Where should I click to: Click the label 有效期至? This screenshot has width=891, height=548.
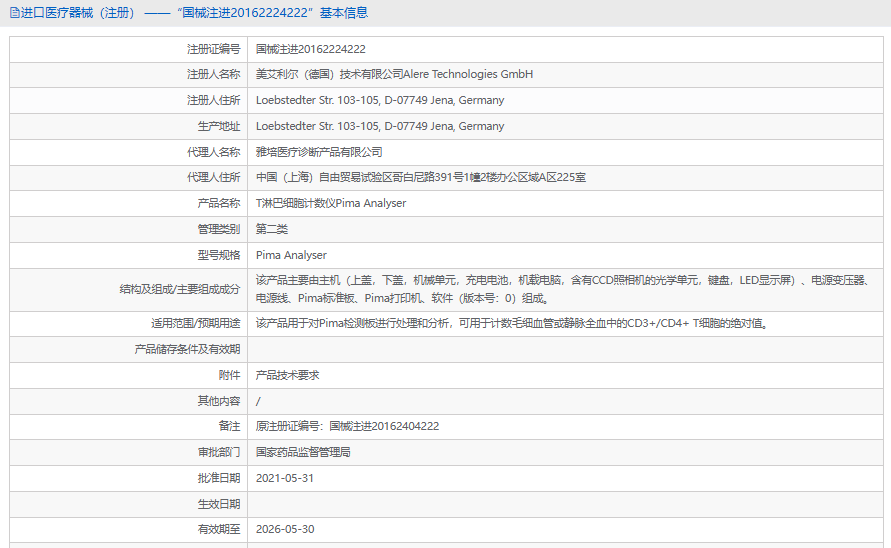click(219, 529)
